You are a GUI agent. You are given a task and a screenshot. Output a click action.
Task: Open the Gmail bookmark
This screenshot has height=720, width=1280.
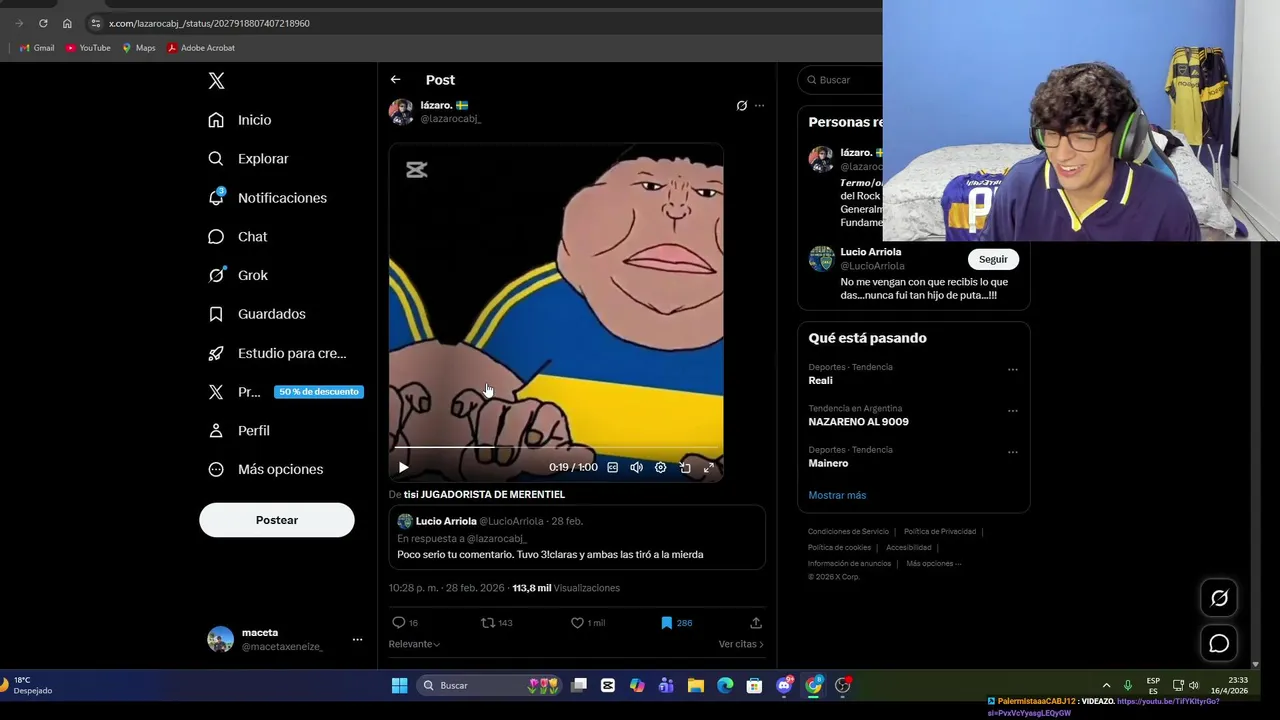(x=37, y=48)
